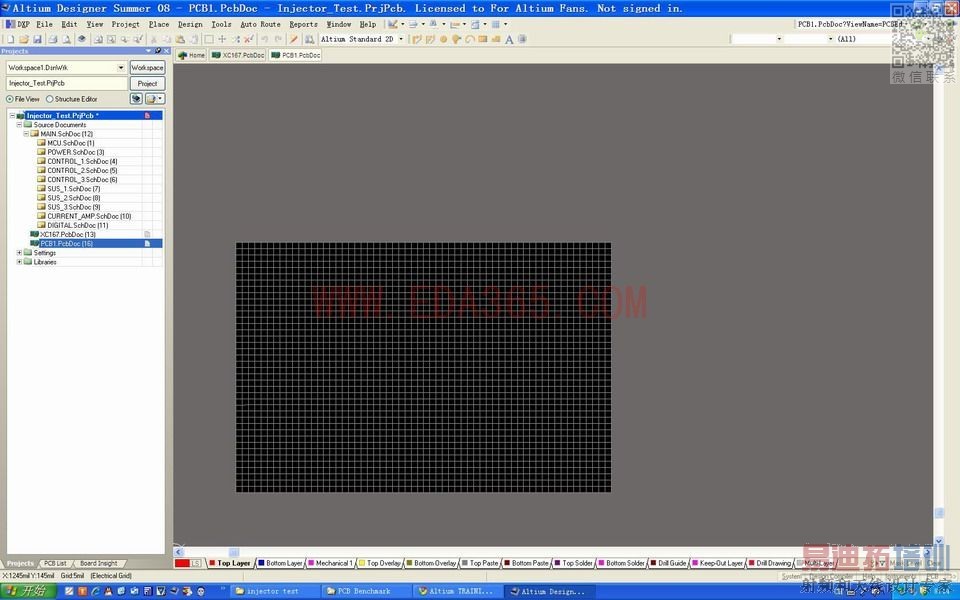Image resolution: width=960 pixels, height=600 pixels.
Task: Open the File menu
Action: click(44, 24)
